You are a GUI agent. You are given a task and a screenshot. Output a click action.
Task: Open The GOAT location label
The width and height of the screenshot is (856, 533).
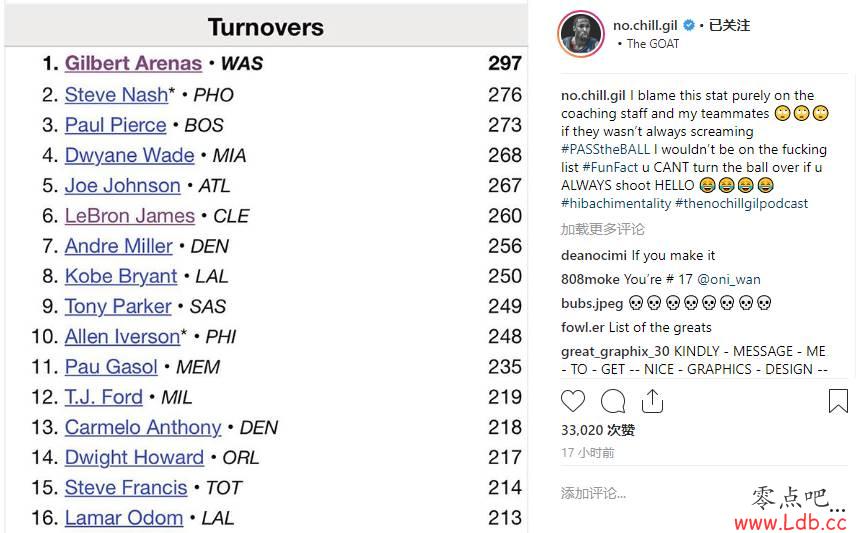coord(652,44)
